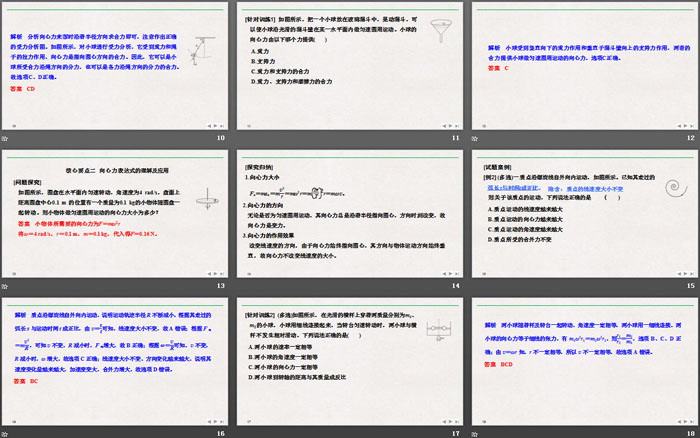
Task: Click previous-slide arrow on slide 16
Action: click(x=209, y=421)
